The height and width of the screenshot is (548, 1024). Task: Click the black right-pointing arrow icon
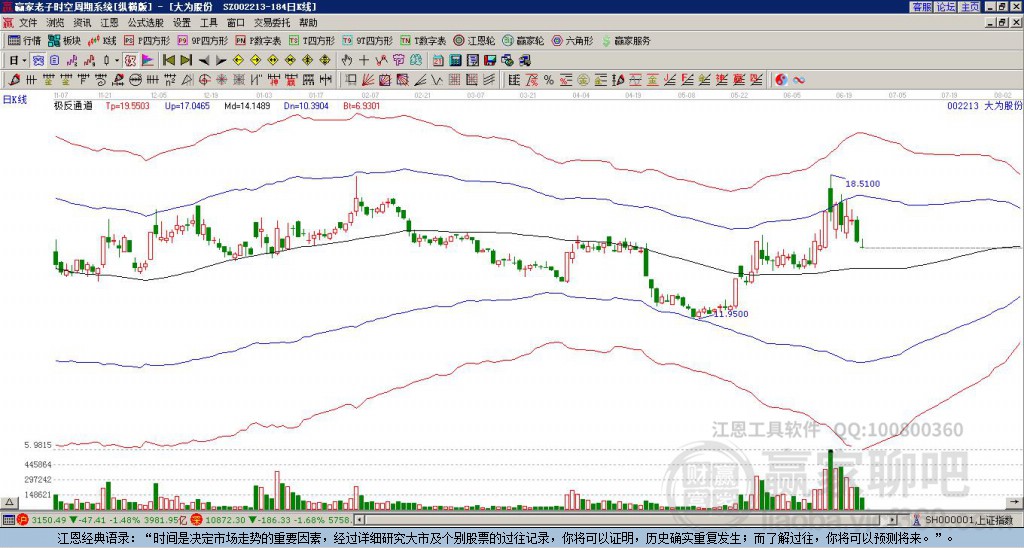pyautogui.click(x=221, y=61)
